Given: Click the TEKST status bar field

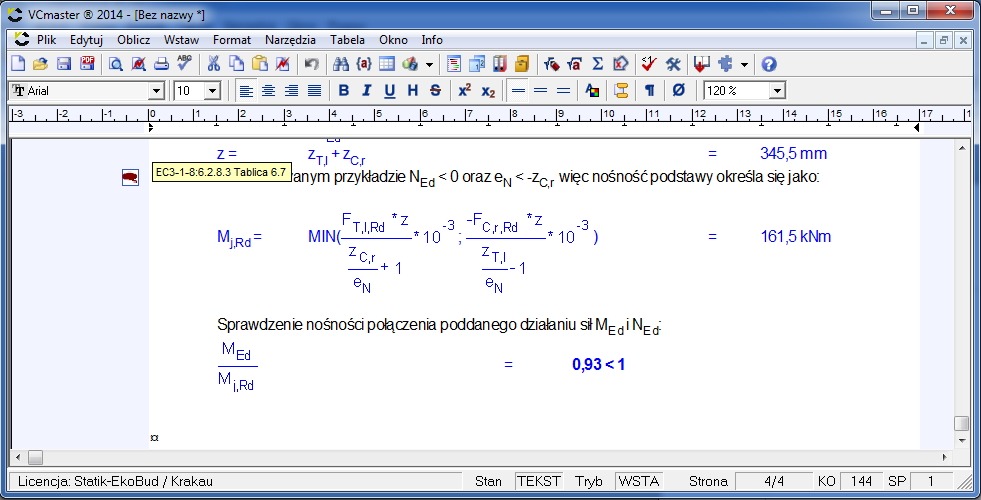Looking at the screenshot, I should point(538,481).
